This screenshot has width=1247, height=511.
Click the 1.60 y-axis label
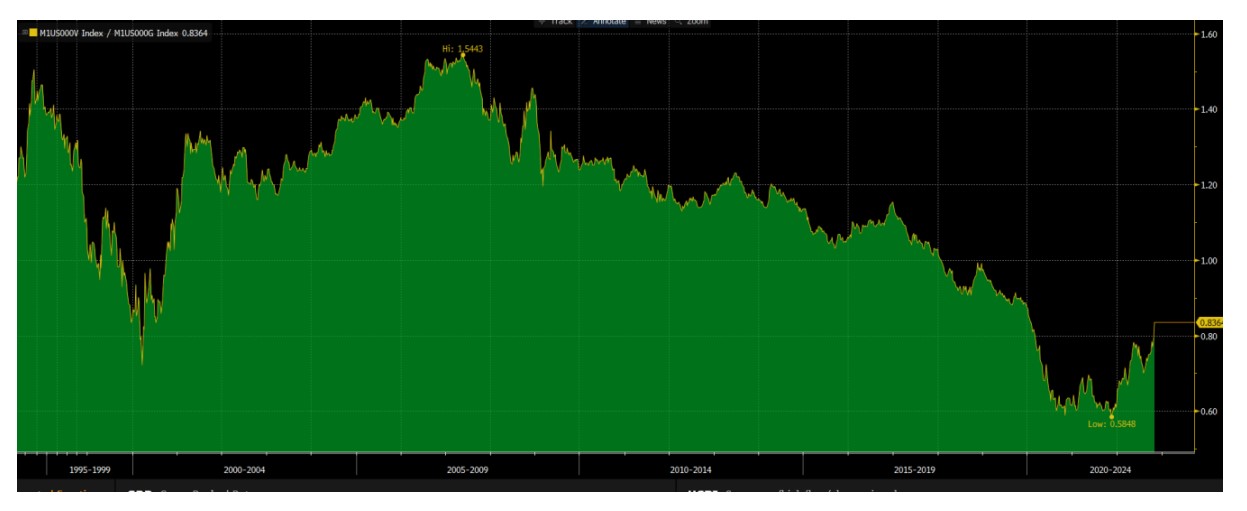pos(1208,34)
